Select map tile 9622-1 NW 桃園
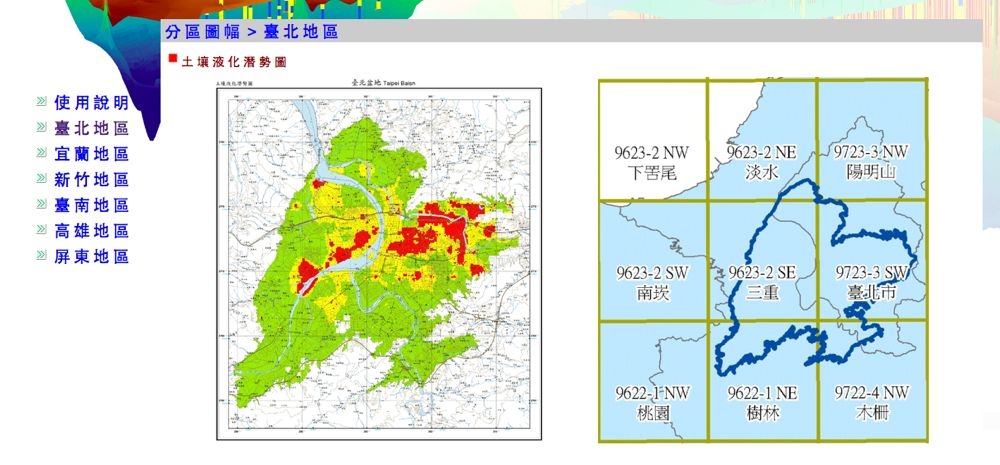1000x465 pixels. (653, 381)
